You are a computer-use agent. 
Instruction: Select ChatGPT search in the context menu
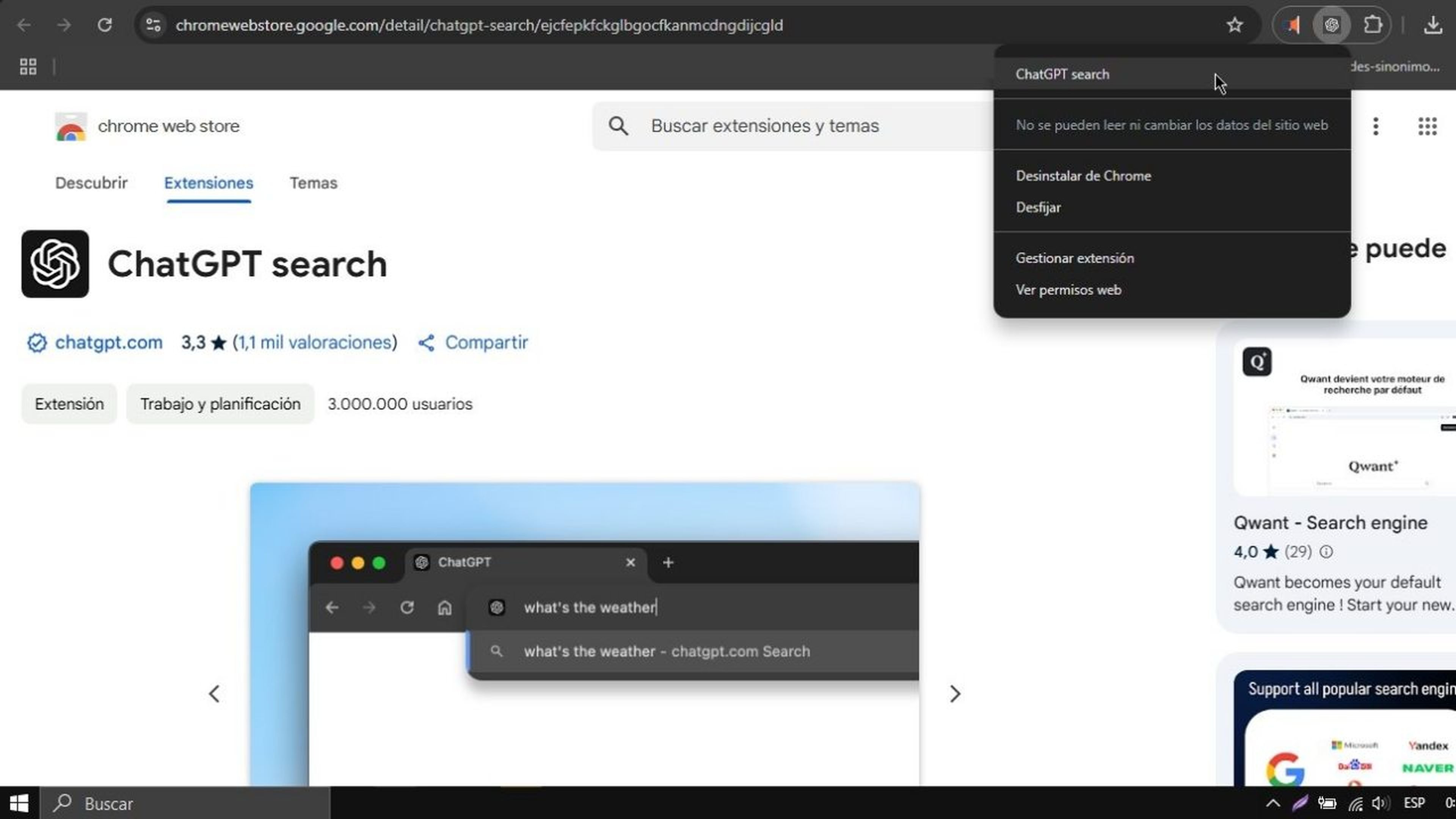(x=1172, y=74)
